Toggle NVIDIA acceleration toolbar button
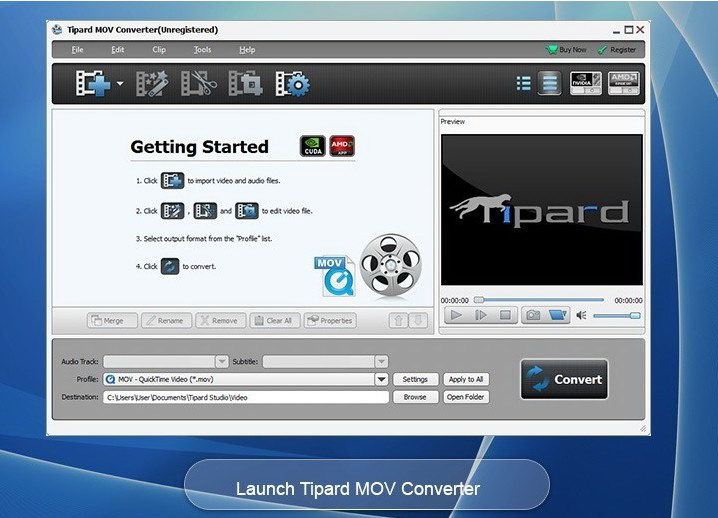This screenshot has width=718, height=518. click(586, 83)
